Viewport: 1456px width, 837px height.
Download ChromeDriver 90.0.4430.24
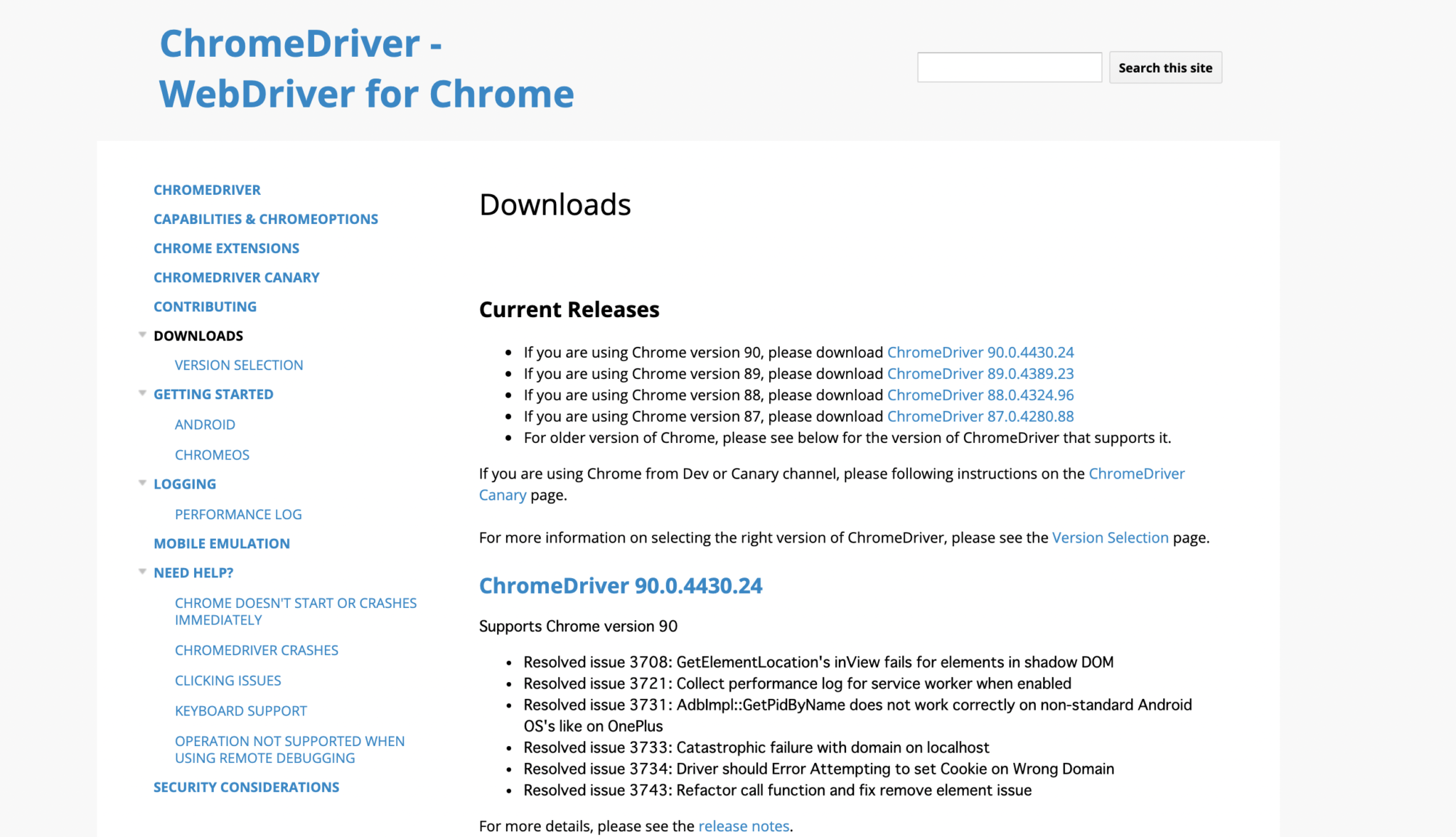pos(980,352)
